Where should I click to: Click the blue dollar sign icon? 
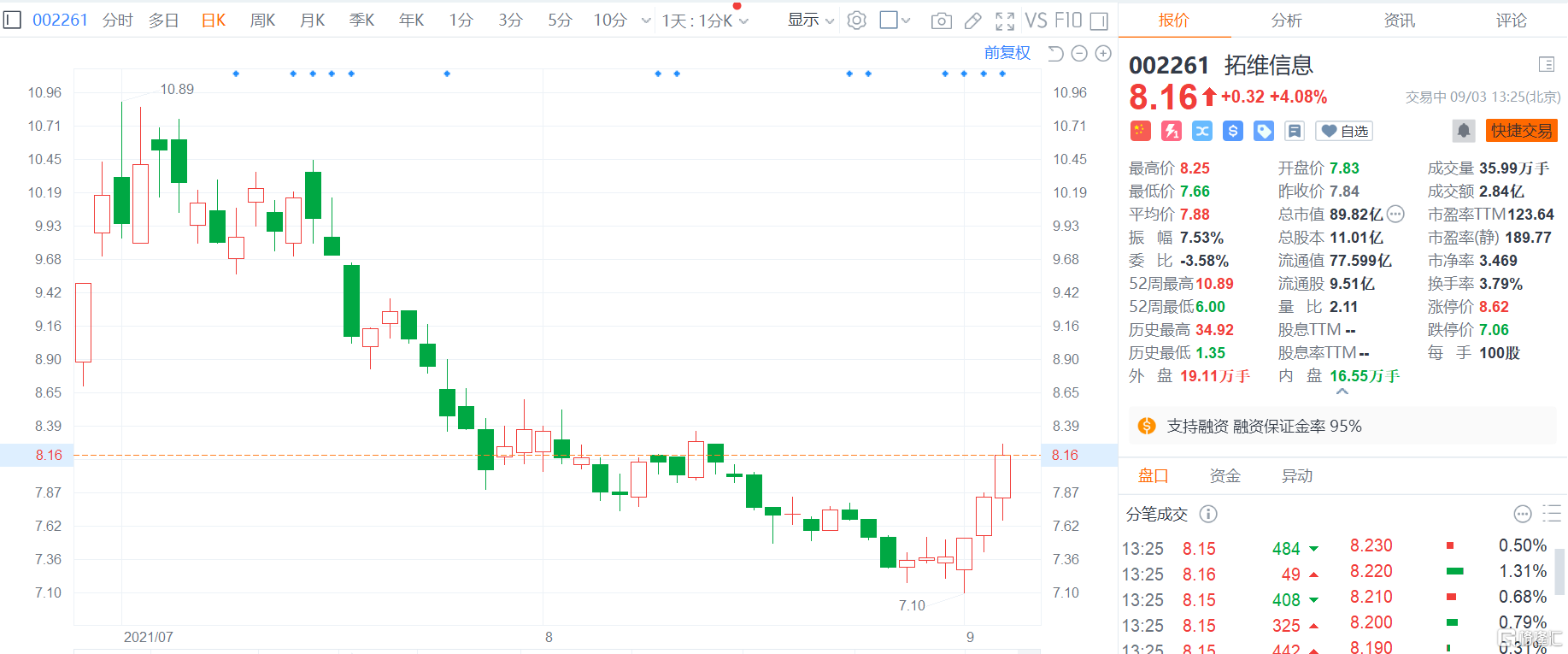point(1232,131)
